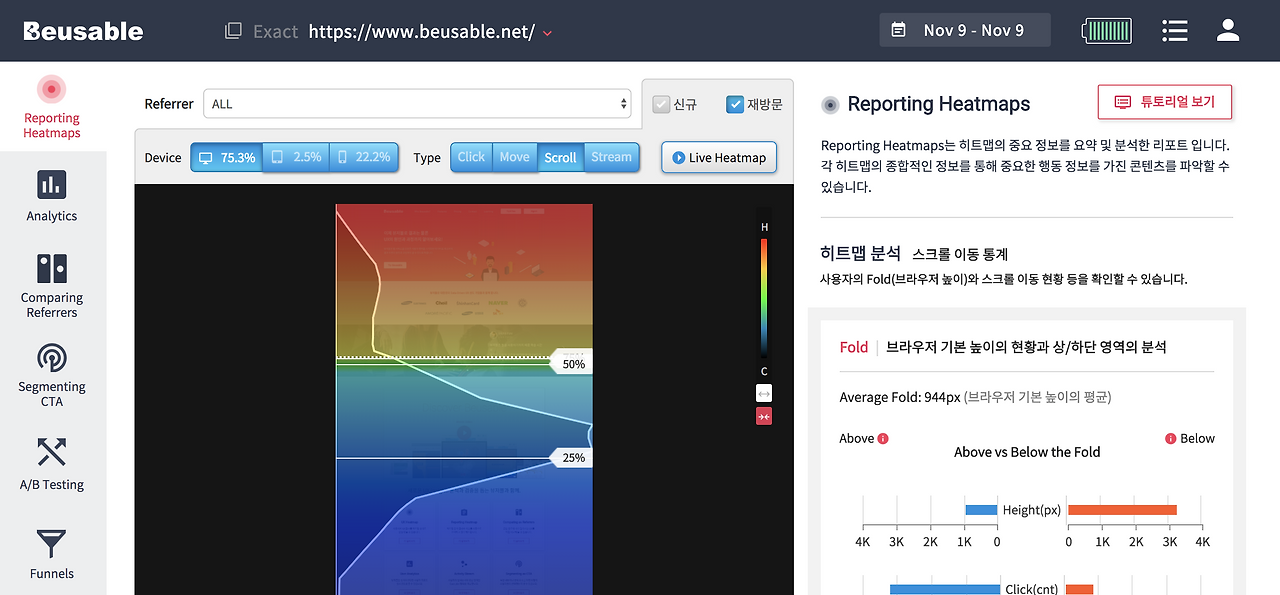Click the calendar icon in date picker

coord(898,30)
